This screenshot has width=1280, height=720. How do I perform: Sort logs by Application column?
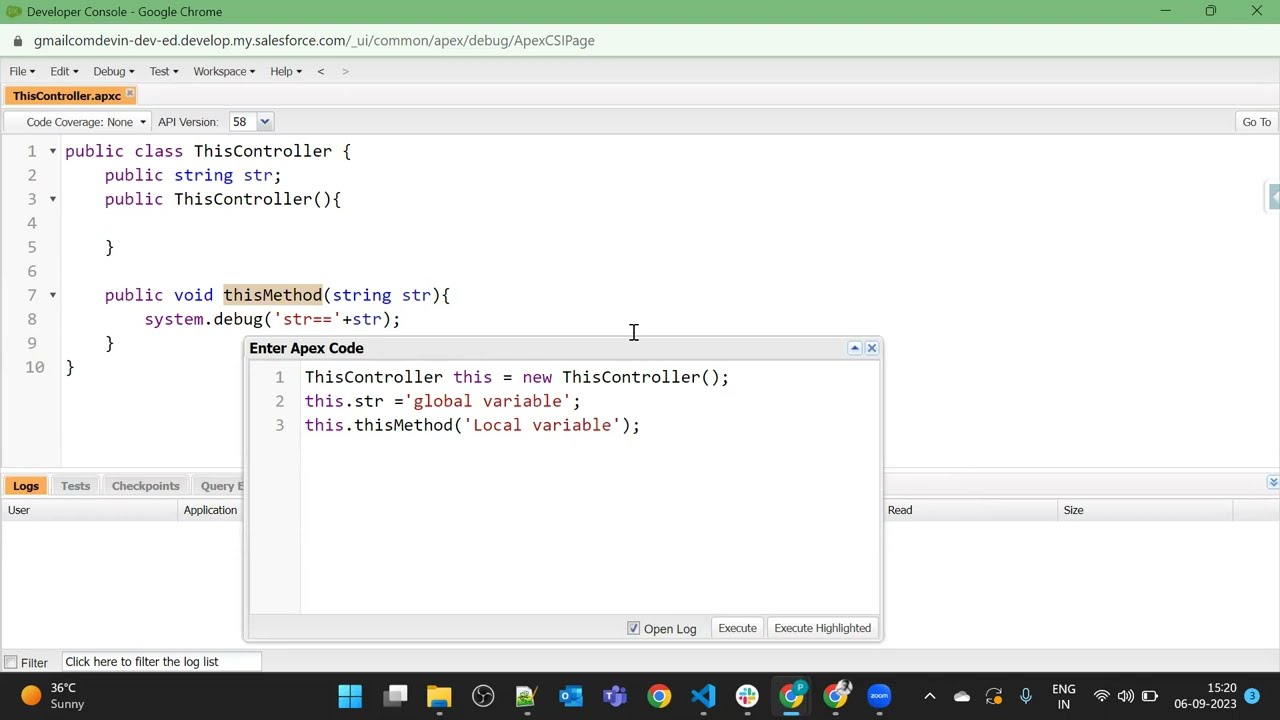click(211, 510)
